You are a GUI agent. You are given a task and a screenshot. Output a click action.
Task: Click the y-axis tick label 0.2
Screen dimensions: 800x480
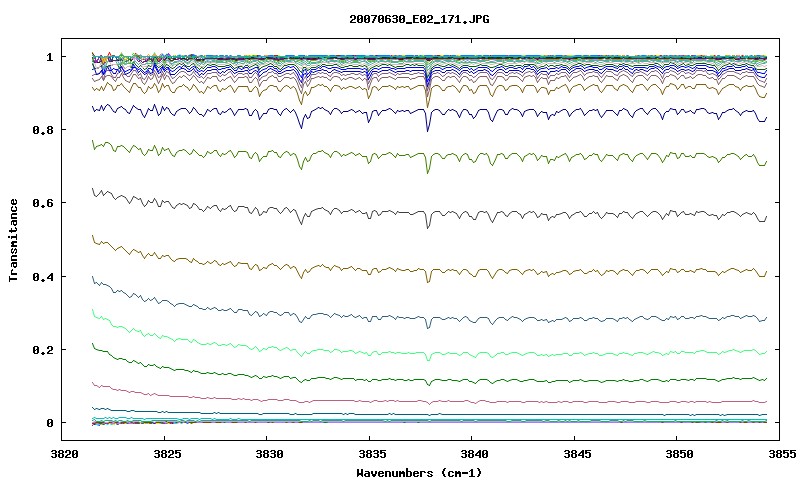pyautogui.click(x=43, y=350)
